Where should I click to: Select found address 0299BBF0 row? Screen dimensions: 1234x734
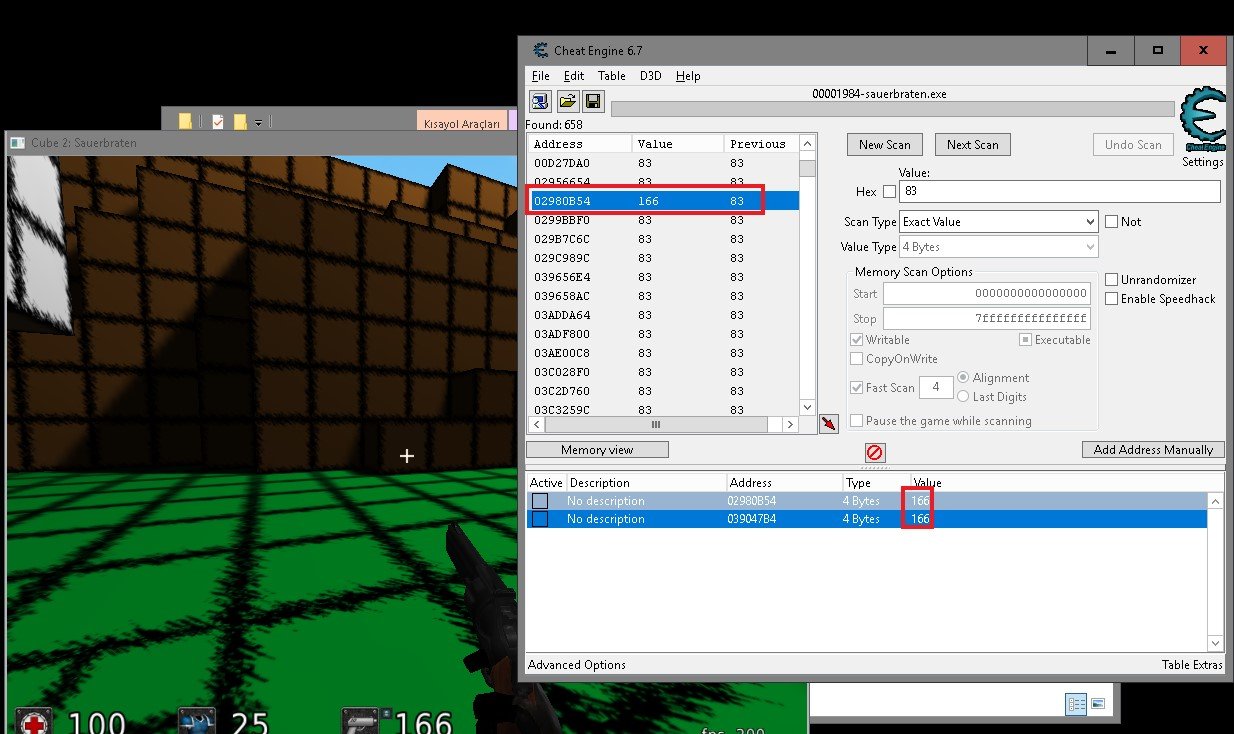[663, 220]
